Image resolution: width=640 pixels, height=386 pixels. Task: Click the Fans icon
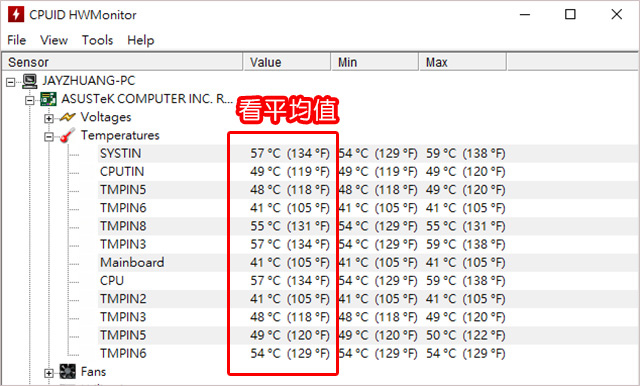[x=67, y=371]
